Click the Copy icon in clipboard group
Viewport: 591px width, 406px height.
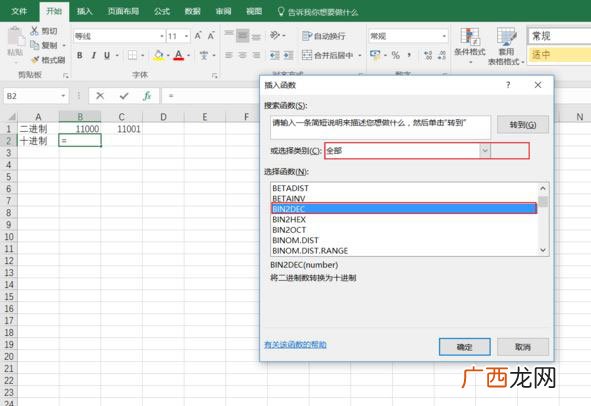(35, 45)
